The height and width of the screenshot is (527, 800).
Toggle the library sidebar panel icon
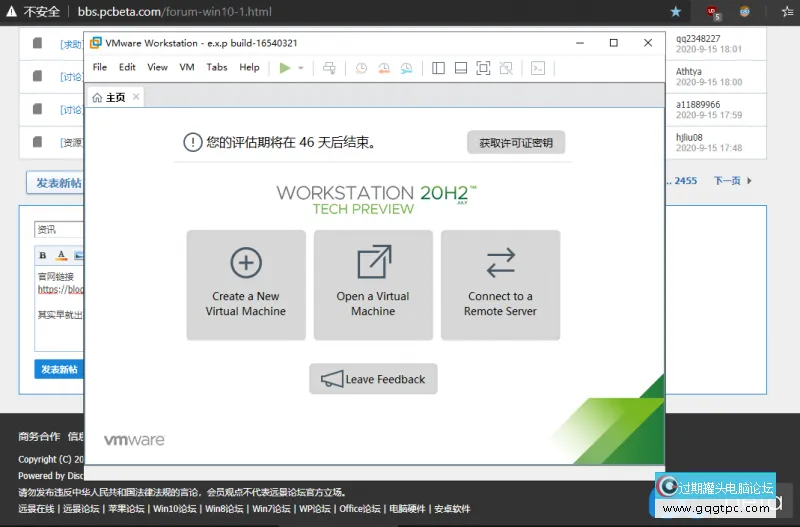pos(438,68)
